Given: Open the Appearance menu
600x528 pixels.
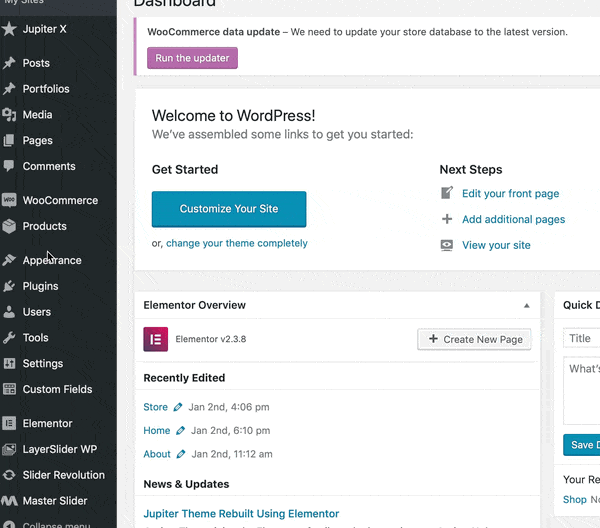Looking at the screenshot, I should 52,260.
